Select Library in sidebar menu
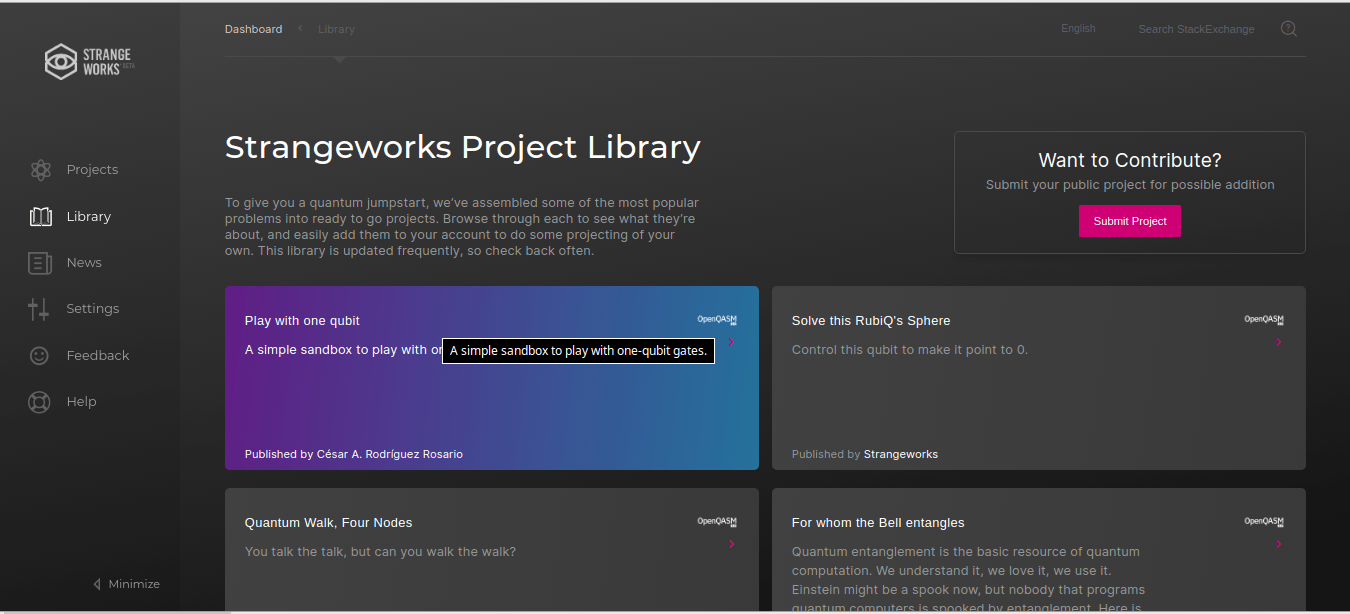Image resolution: width=1350 pixels, height=614 pixels. (x=89, y=216)
